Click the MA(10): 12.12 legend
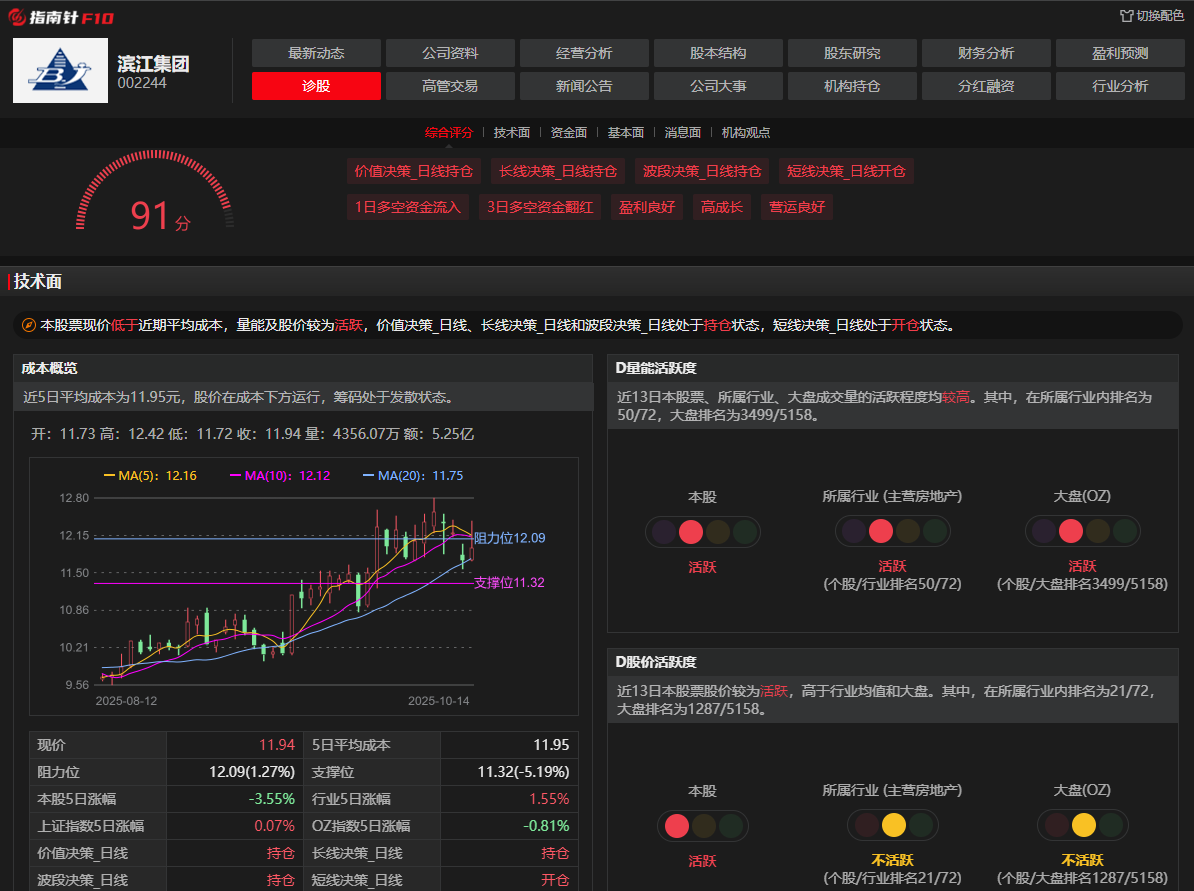This screenshot has width=1194, height=891. 280,476
